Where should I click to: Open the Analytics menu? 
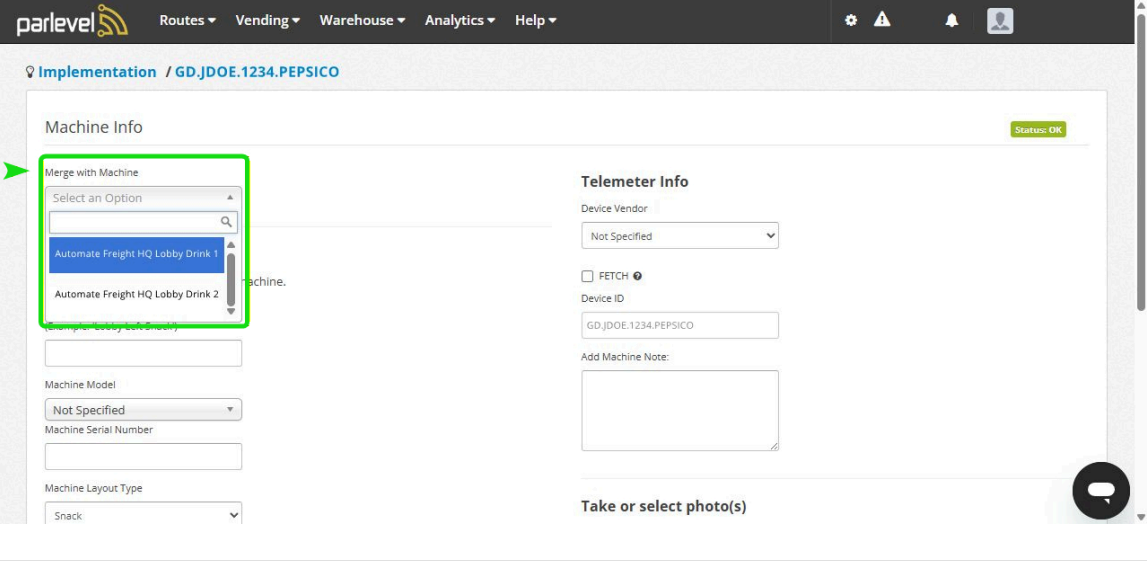click(460, 20)
